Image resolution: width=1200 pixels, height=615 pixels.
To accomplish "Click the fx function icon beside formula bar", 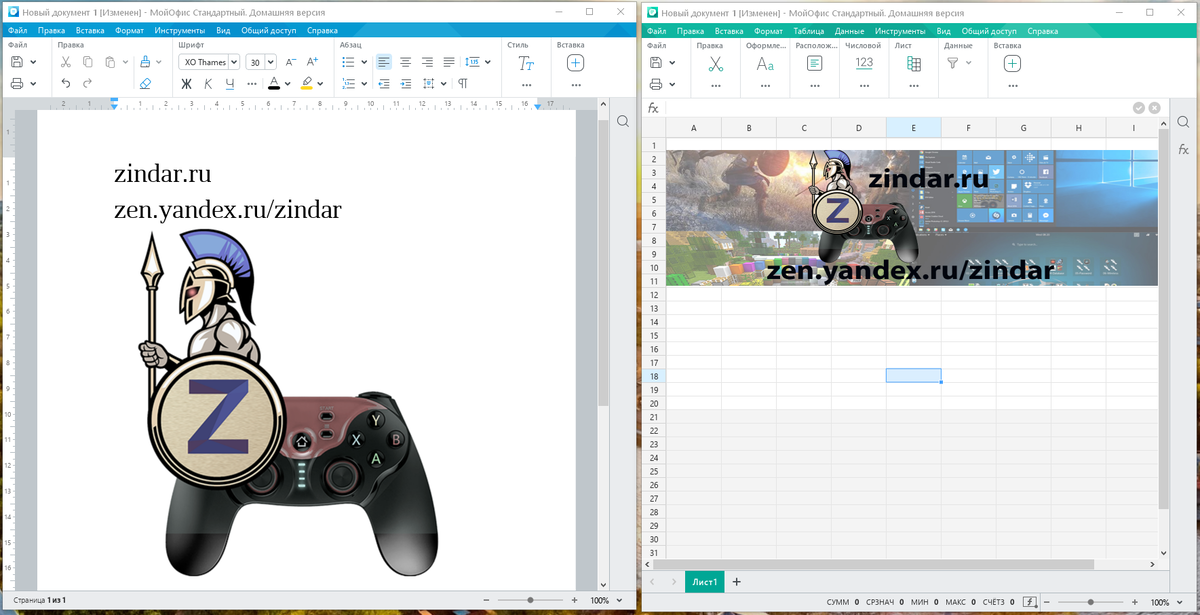I will 654,108.
